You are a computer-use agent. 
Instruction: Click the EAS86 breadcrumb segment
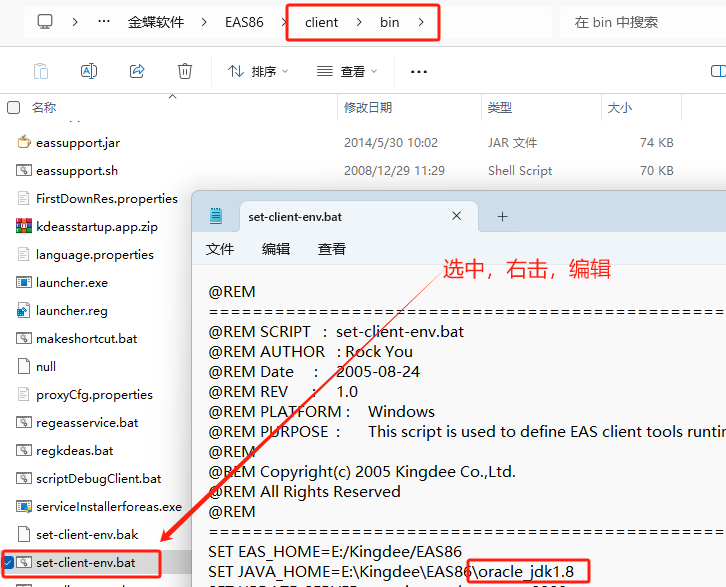click(x=245, y=22)
